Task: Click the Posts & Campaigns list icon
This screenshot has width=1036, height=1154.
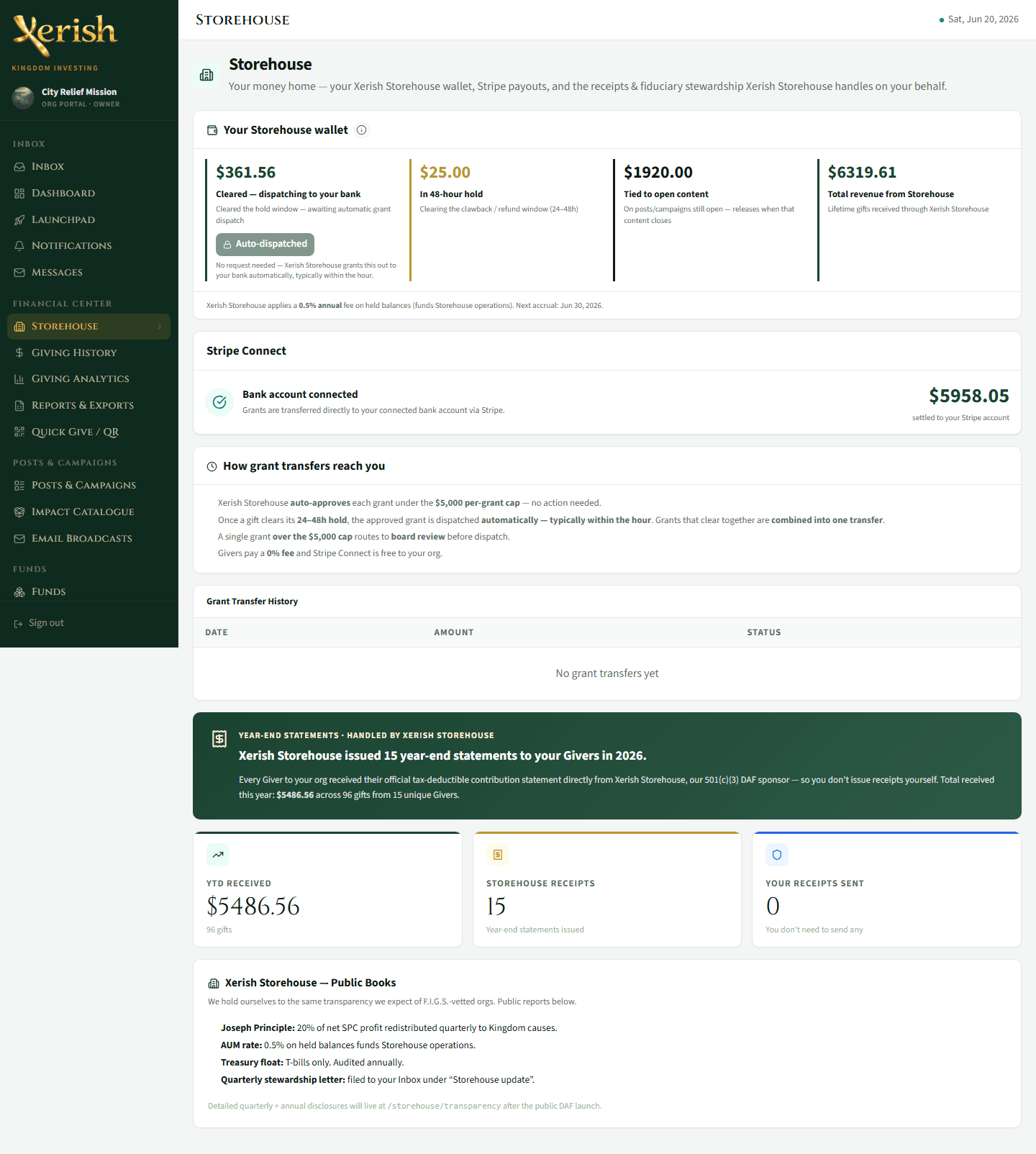Action: point(19,486)
